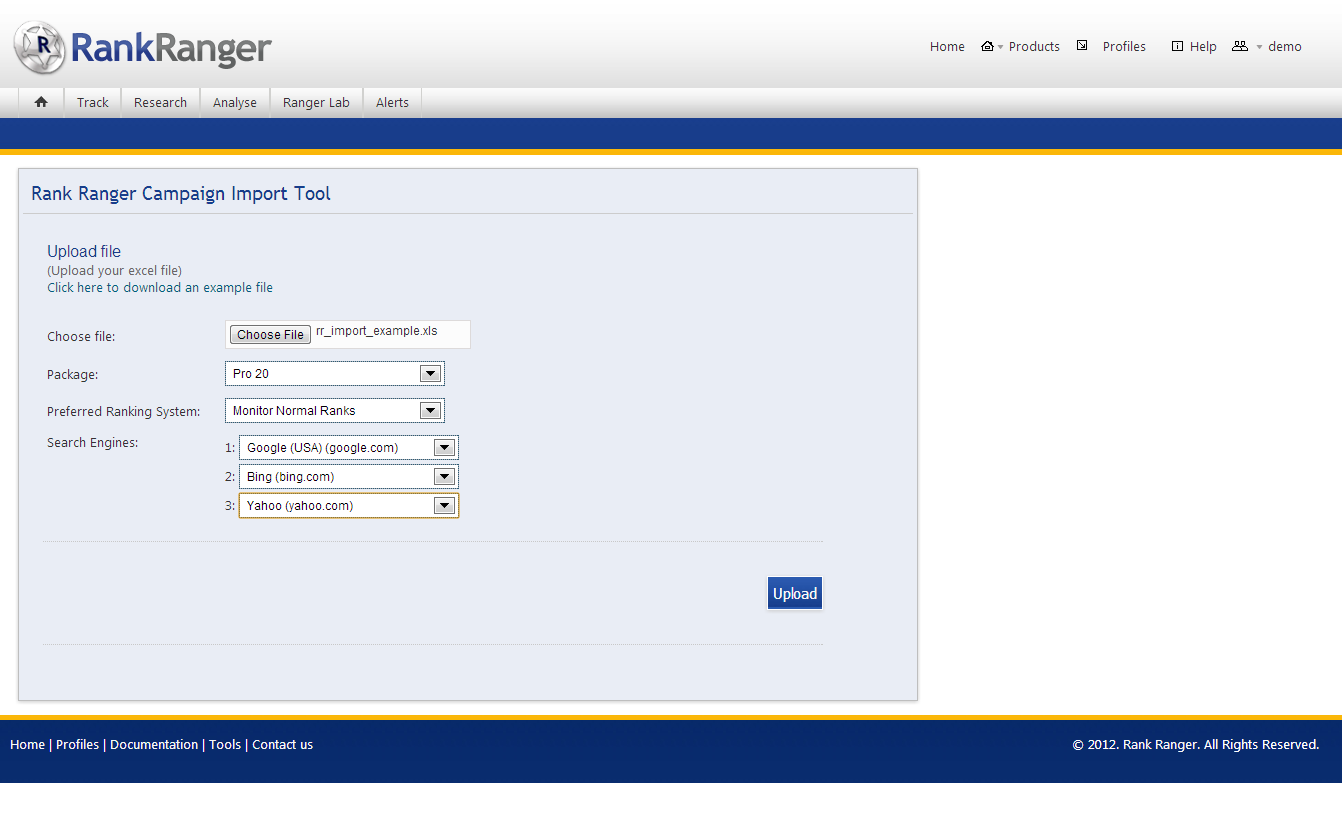Open search engine 1 dropdown, Google (USA)
The image size is (1342, 830).
[x=349, y=448]
